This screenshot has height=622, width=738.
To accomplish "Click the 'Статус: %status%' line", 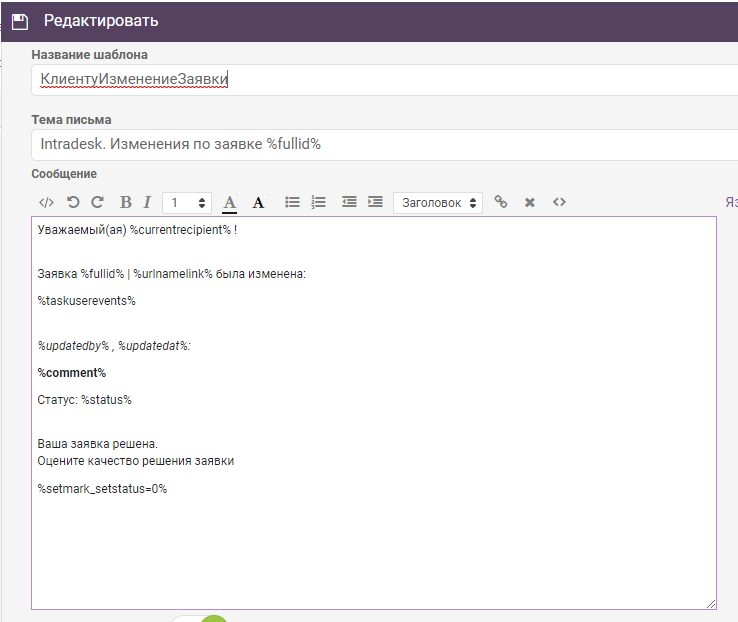I will (x=85, y=400).
